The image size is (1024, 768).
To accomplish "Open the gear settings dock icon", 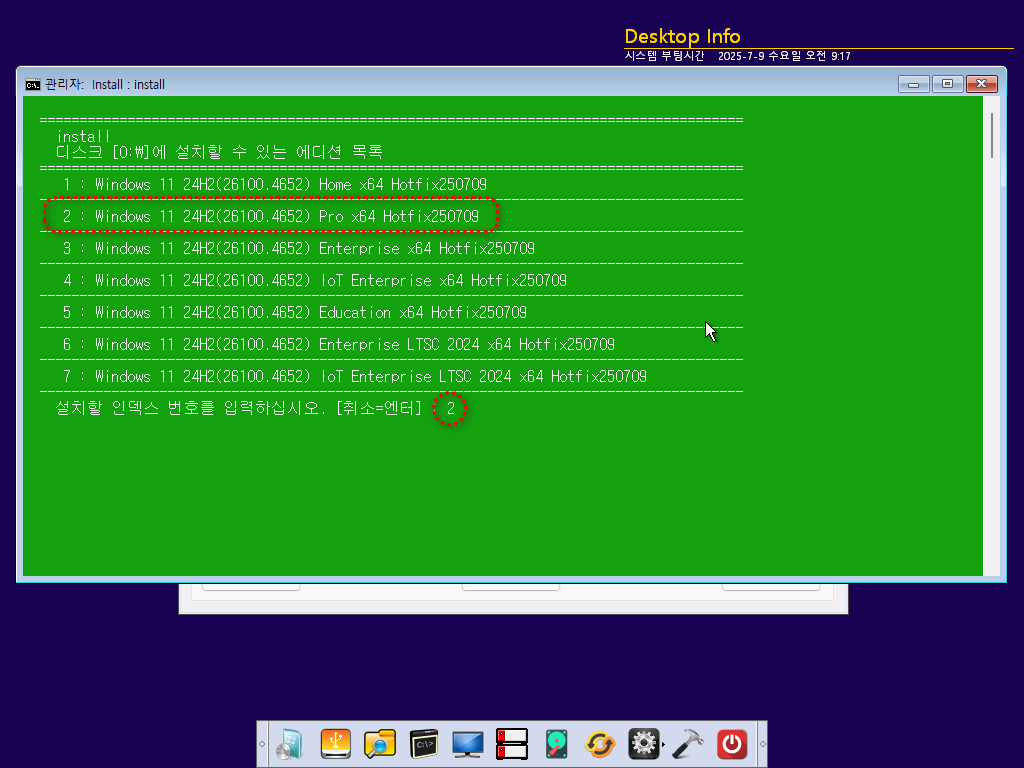I will point(643,744).
